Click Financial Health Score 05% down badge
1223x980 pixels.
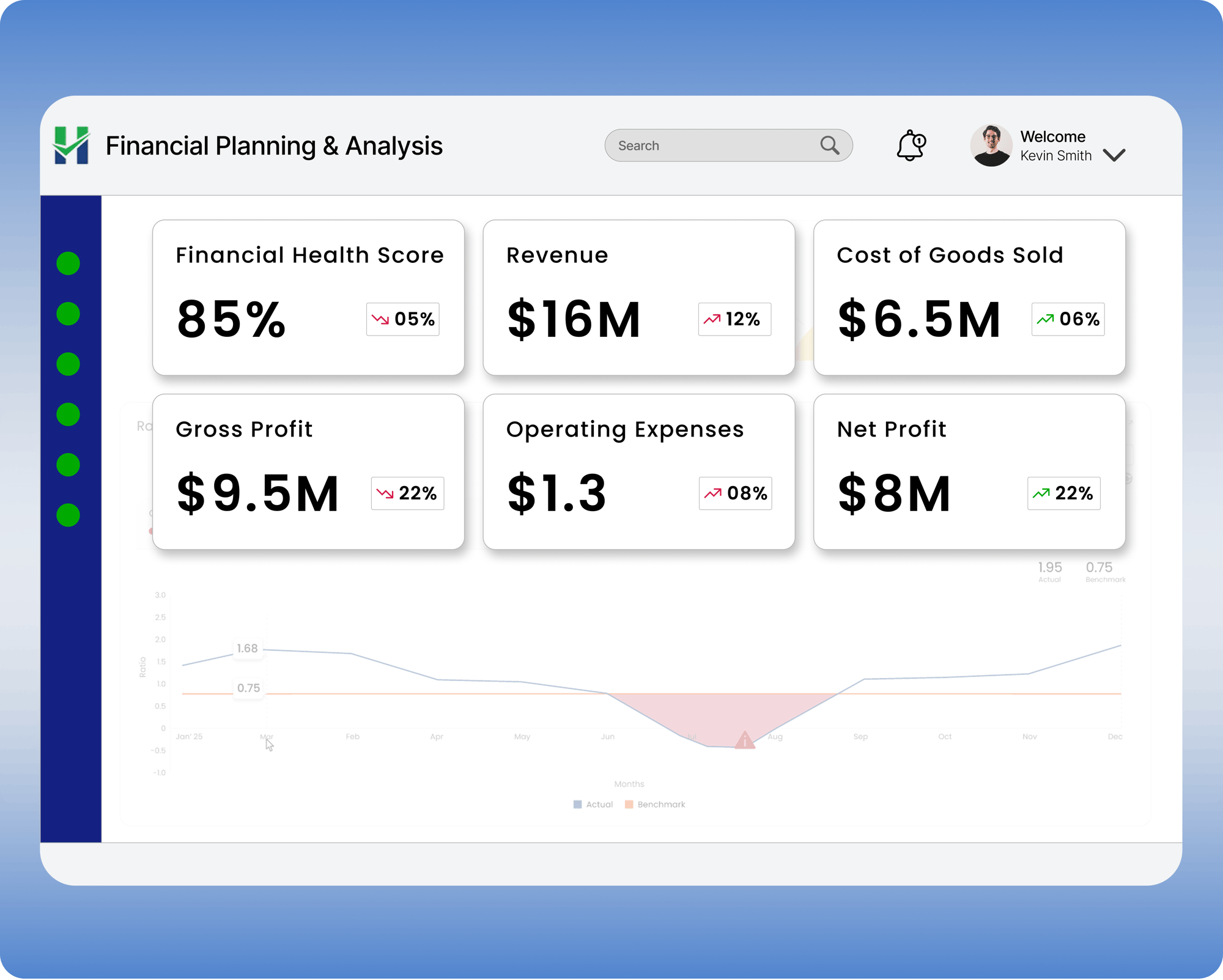click(x=402, y=319)
